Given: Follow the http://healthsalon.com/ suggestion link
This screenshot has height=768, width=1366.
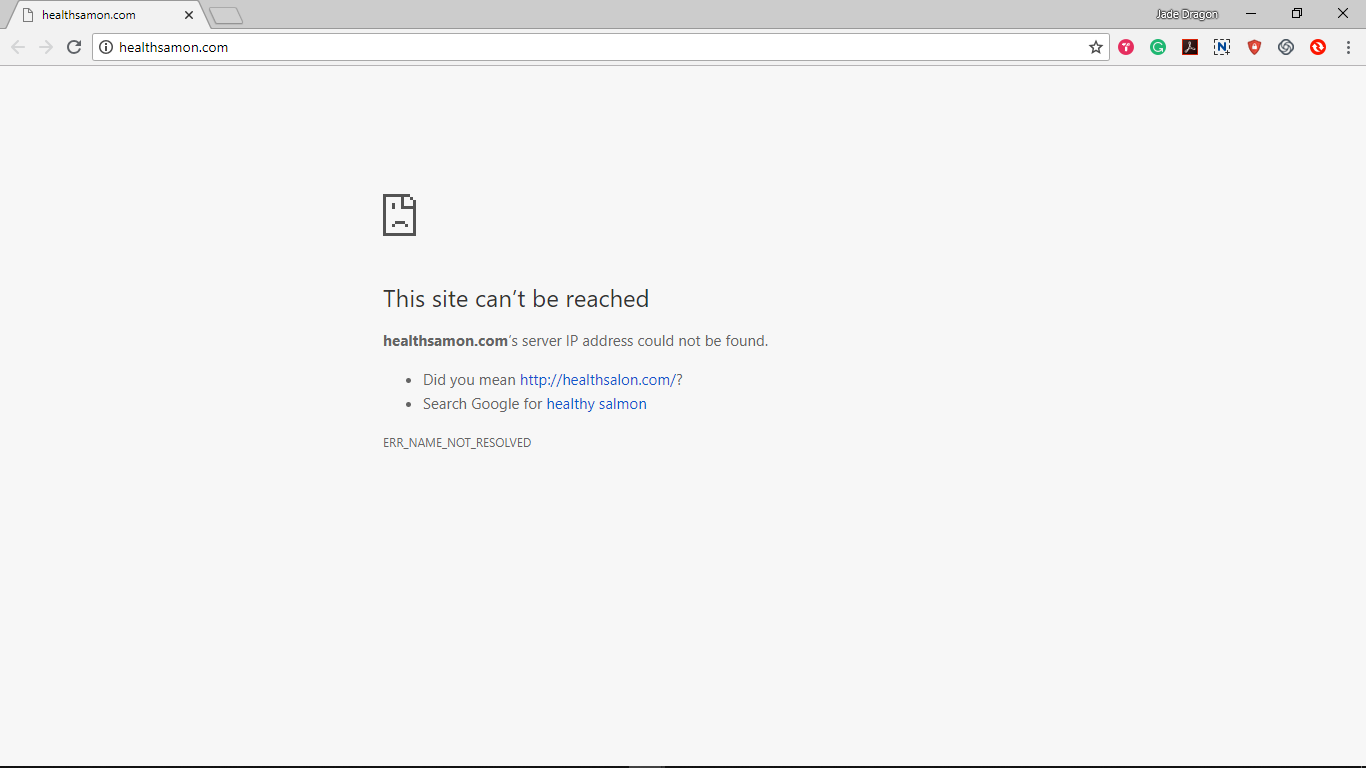Looking at the screenshot, I should point(598,380).
